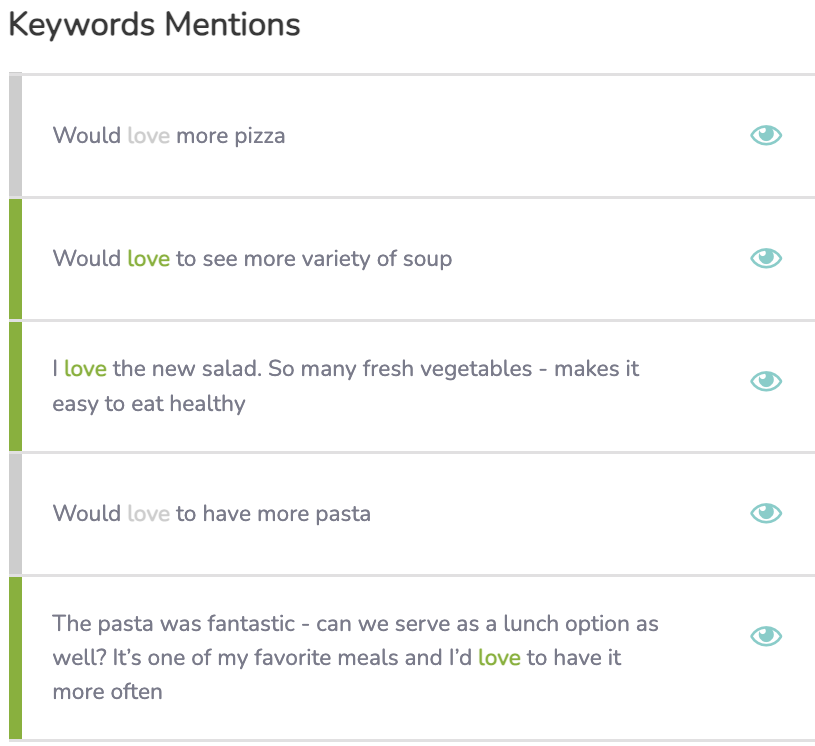The image size is (815, 746).
Task: Click eye icon next to pasta was fantastic comment
Action: point(766,636)
